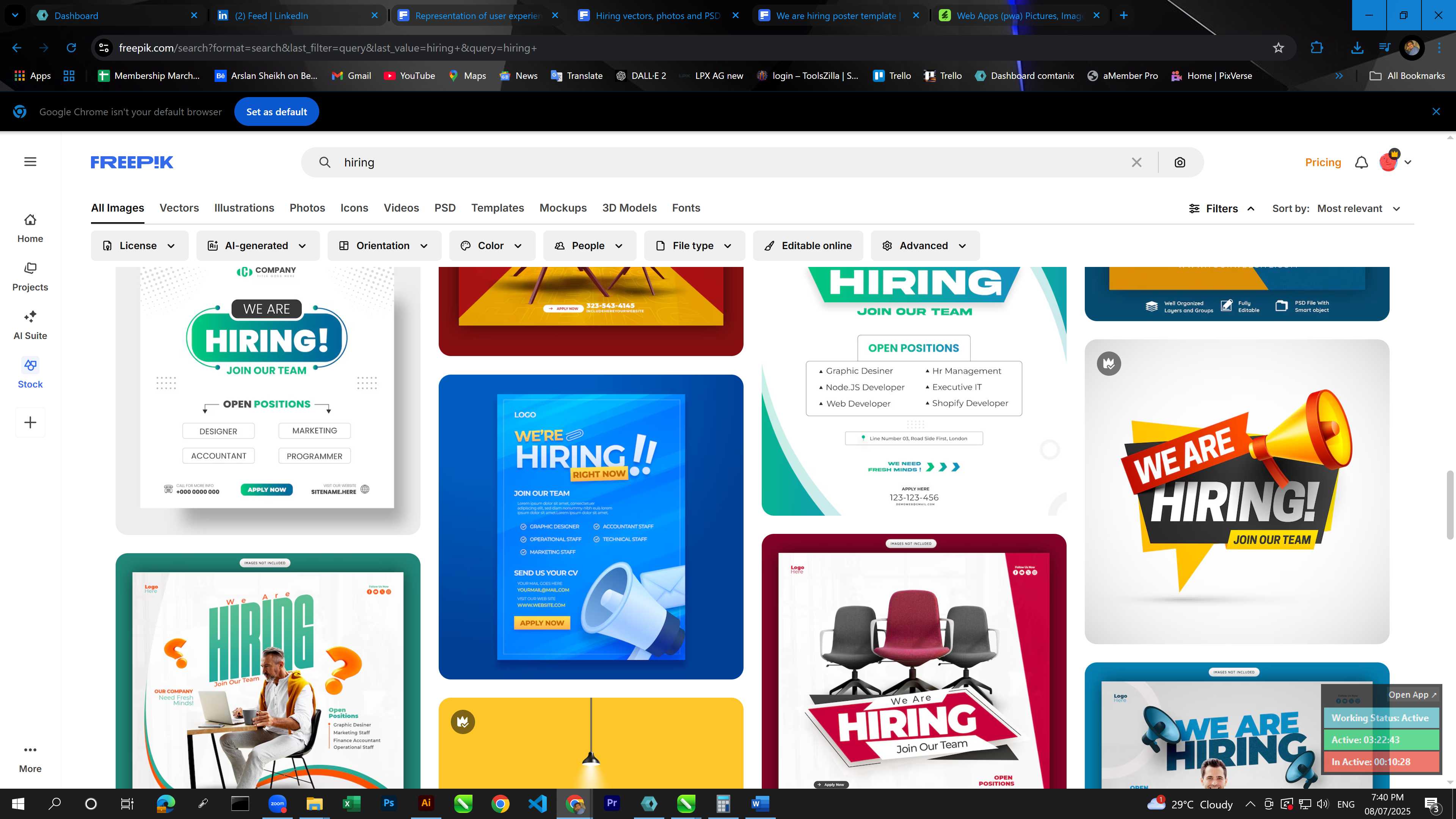
Task: Switch to the Videos tab
Action: click(x=401, y=208)
